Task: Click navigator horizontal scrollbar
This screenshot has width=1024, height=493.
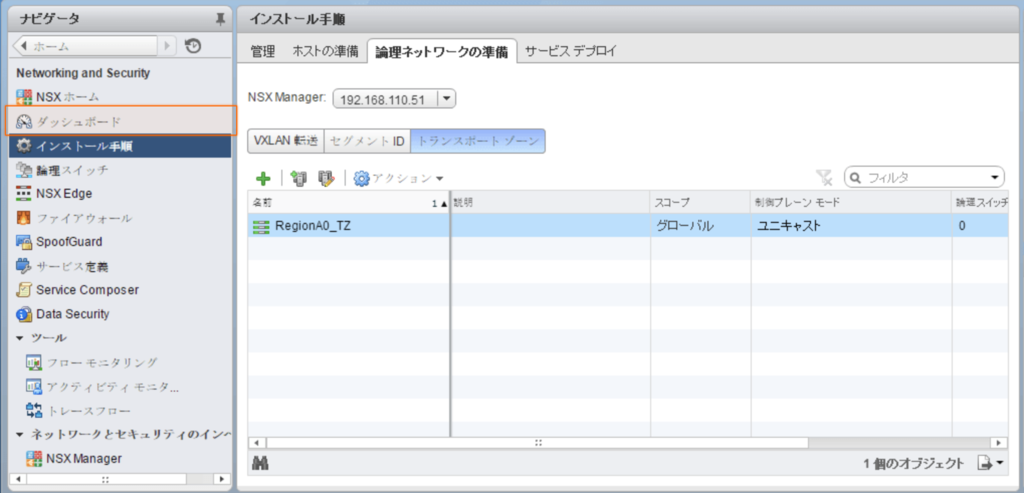Action: [x=106, y=478]
